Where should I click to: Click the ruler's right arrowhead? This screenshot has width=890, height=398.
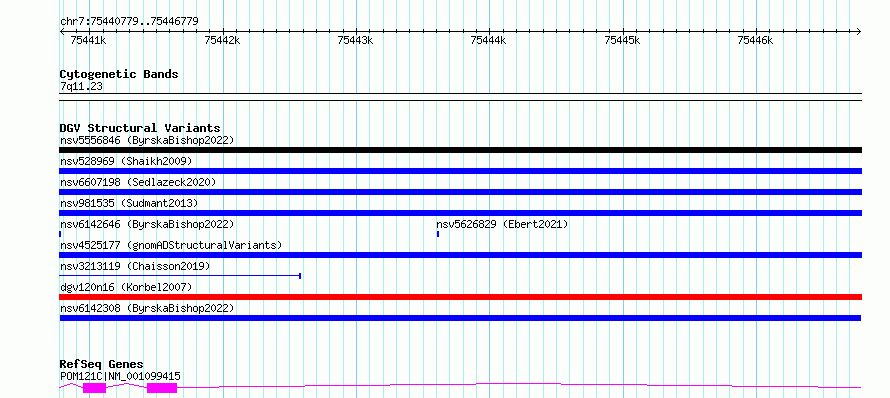coord(859,31)
